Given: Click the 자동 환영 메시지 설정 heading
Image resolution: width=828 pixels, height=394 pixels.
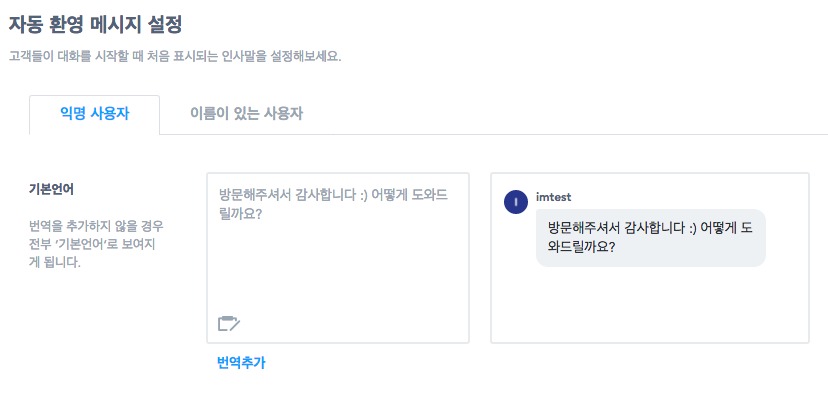Looking at the screenshot, I should click(96, 25).
